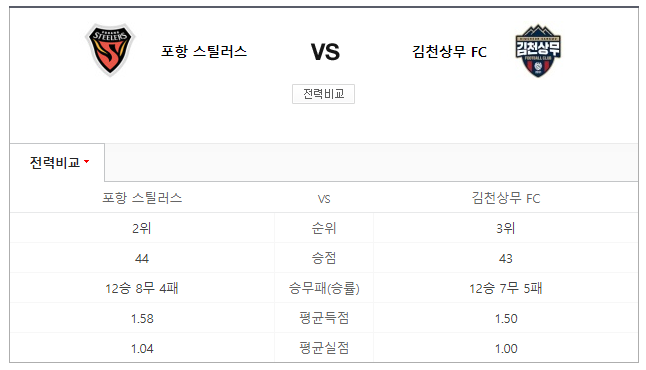The height and width of the screenshot is (370, 646).
Task: Click the large 포항 스틸러스 team name
Action: (204, 52)
